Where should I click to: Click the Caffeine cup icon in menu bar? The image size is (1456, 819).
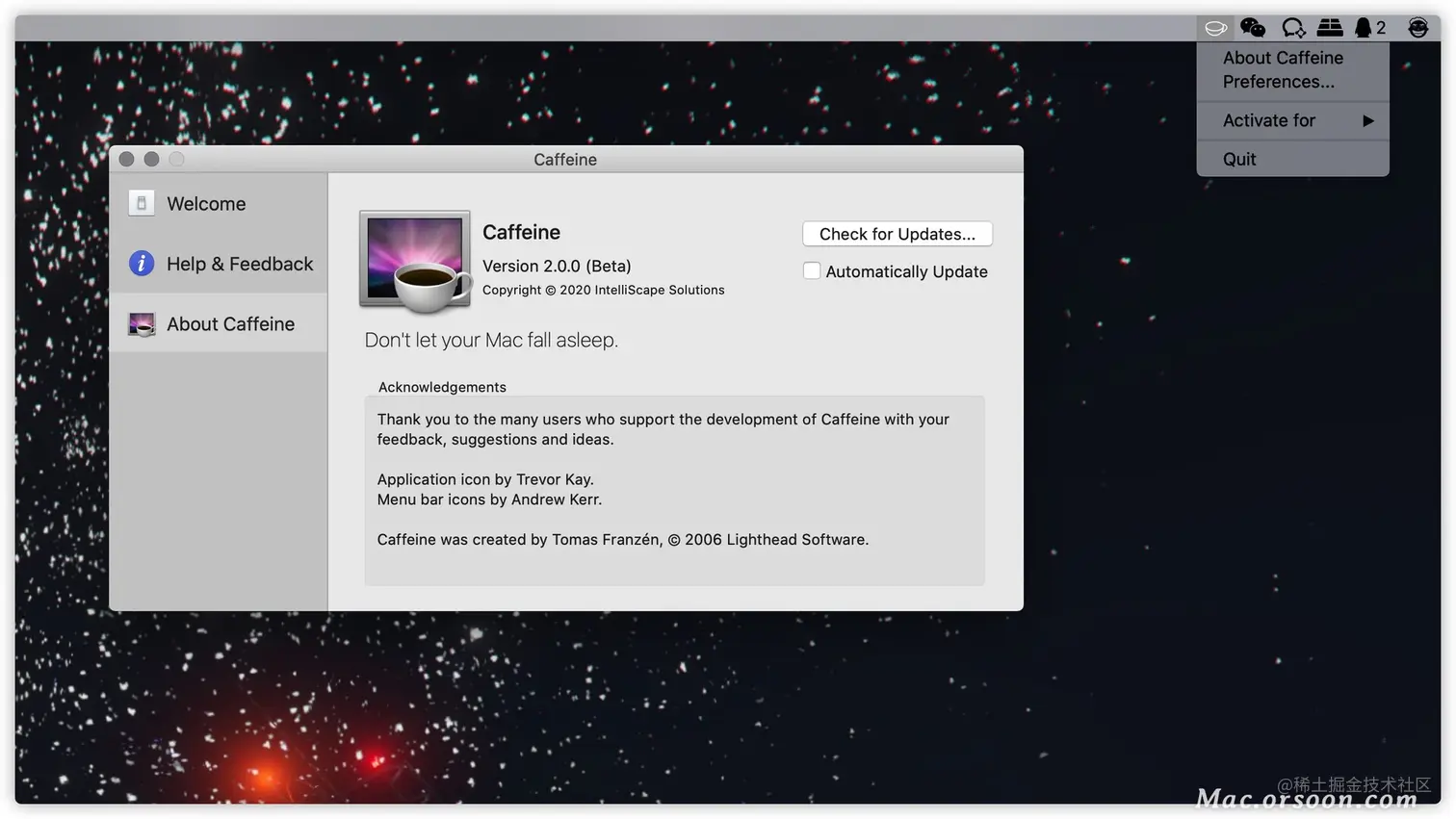[x=1216, y=28]
